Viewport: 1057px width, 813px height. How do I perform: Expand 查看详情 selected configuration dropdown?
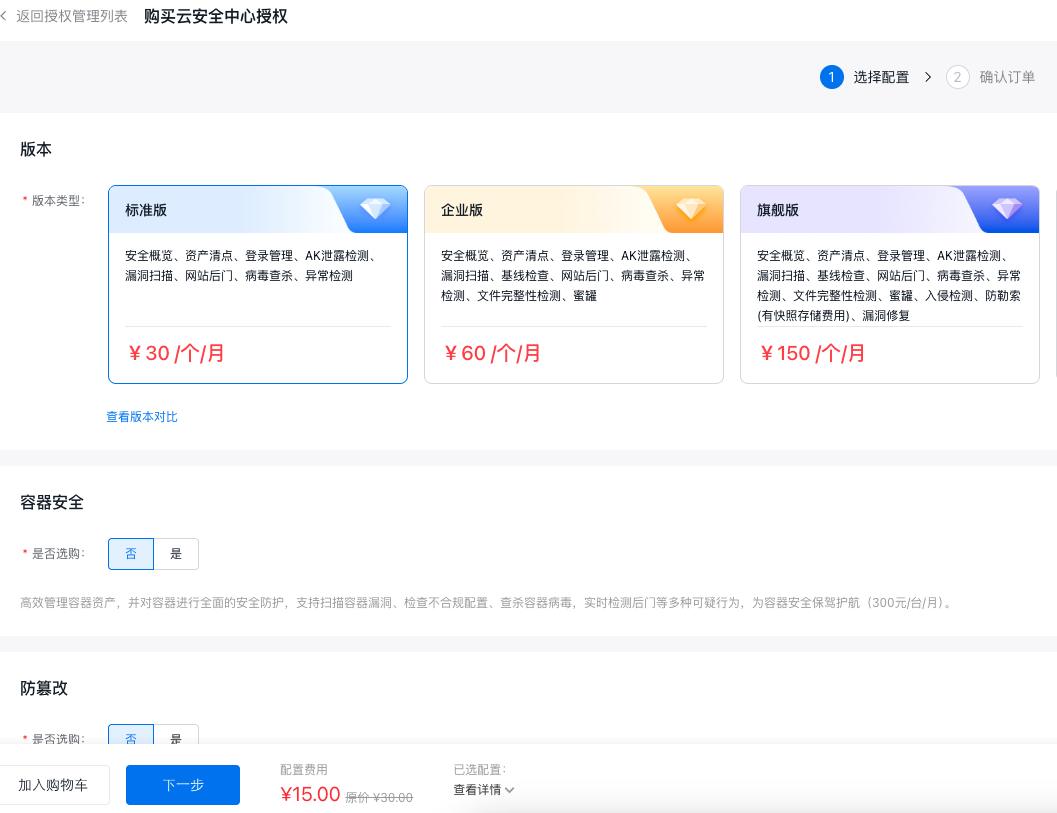pos(477,790)
